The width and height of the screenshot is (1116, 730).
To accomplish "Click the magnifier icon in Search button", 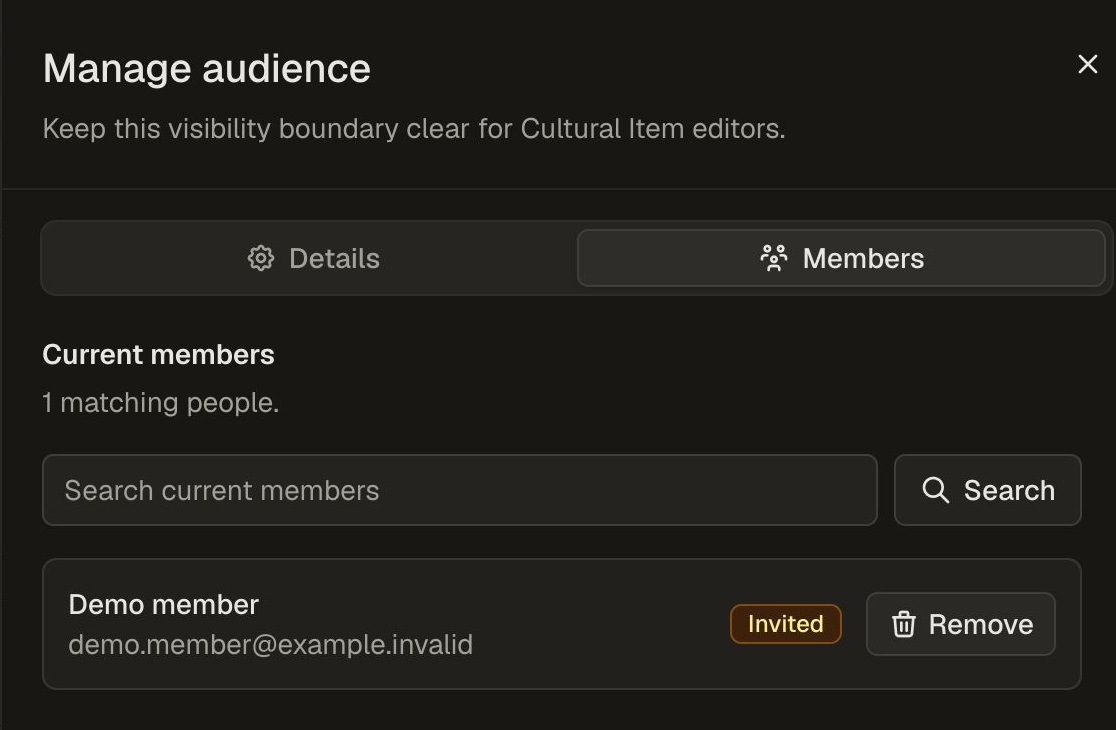I will tap(935, 490).
